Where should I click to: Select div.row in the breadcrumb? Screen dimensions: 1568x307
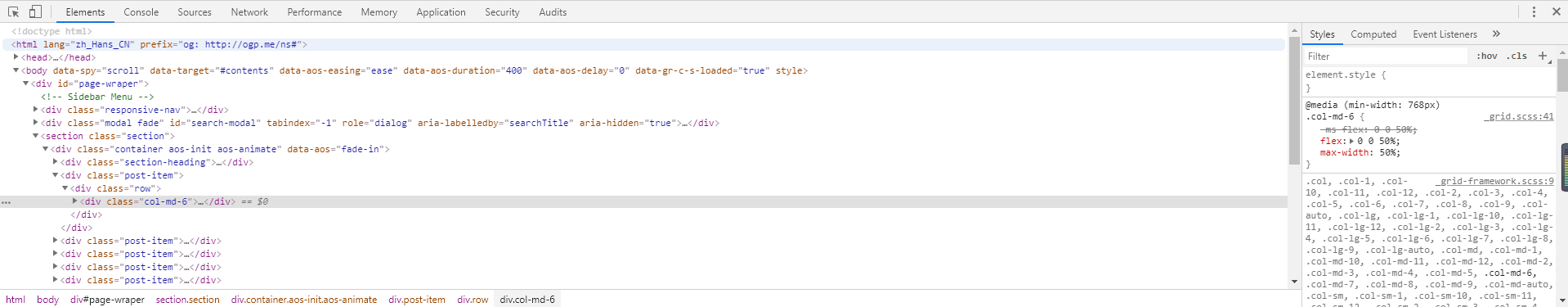[x=473, y=300]
